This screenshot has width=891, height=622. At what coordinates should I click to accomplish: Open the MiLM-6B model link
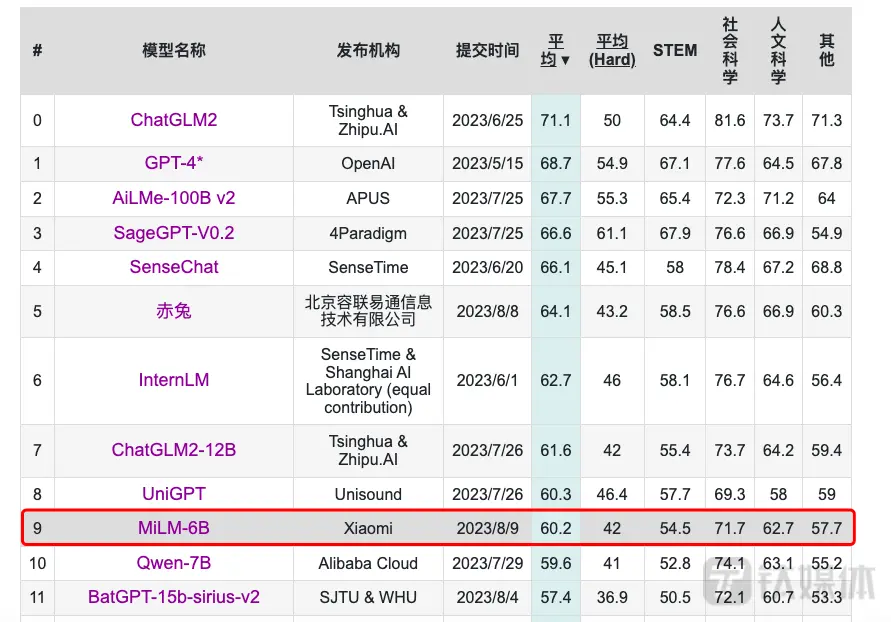click(x=173, y=528)
